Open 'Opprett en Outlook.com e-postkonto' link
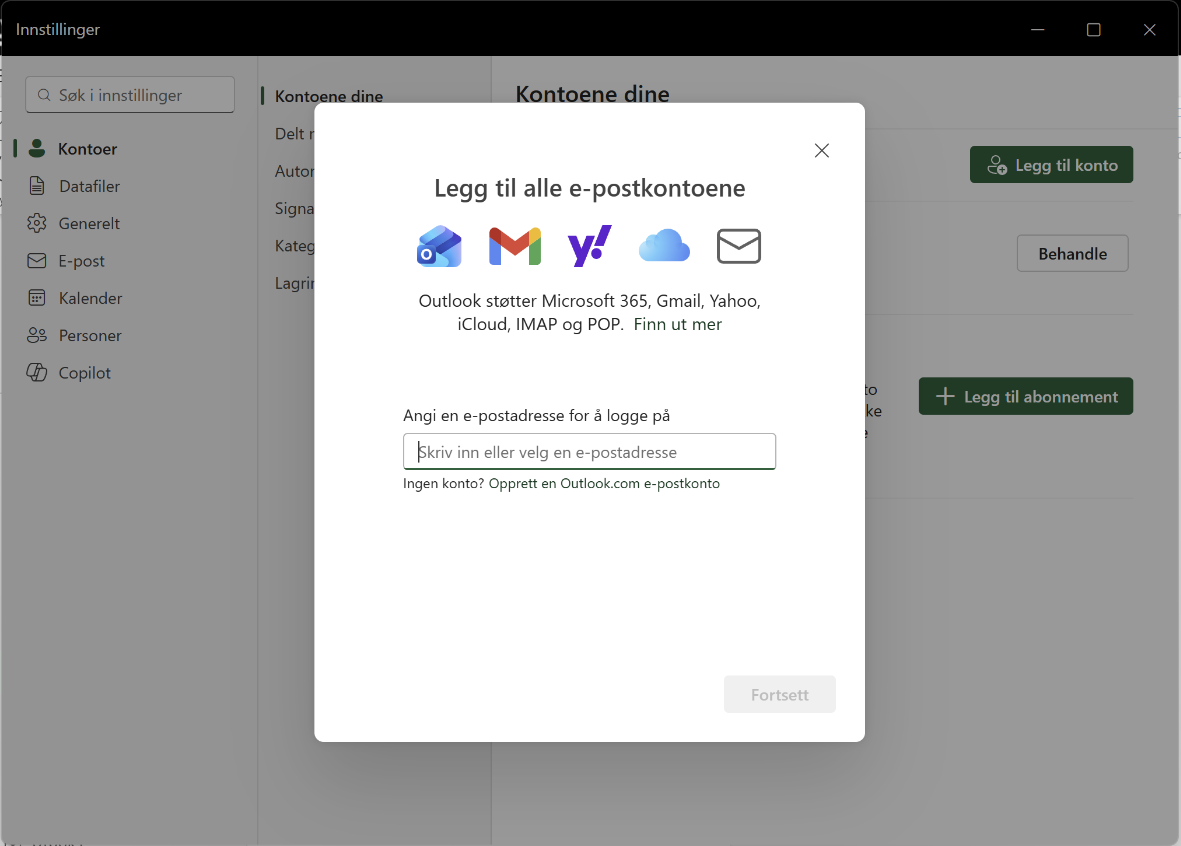 tap(604, 483)
